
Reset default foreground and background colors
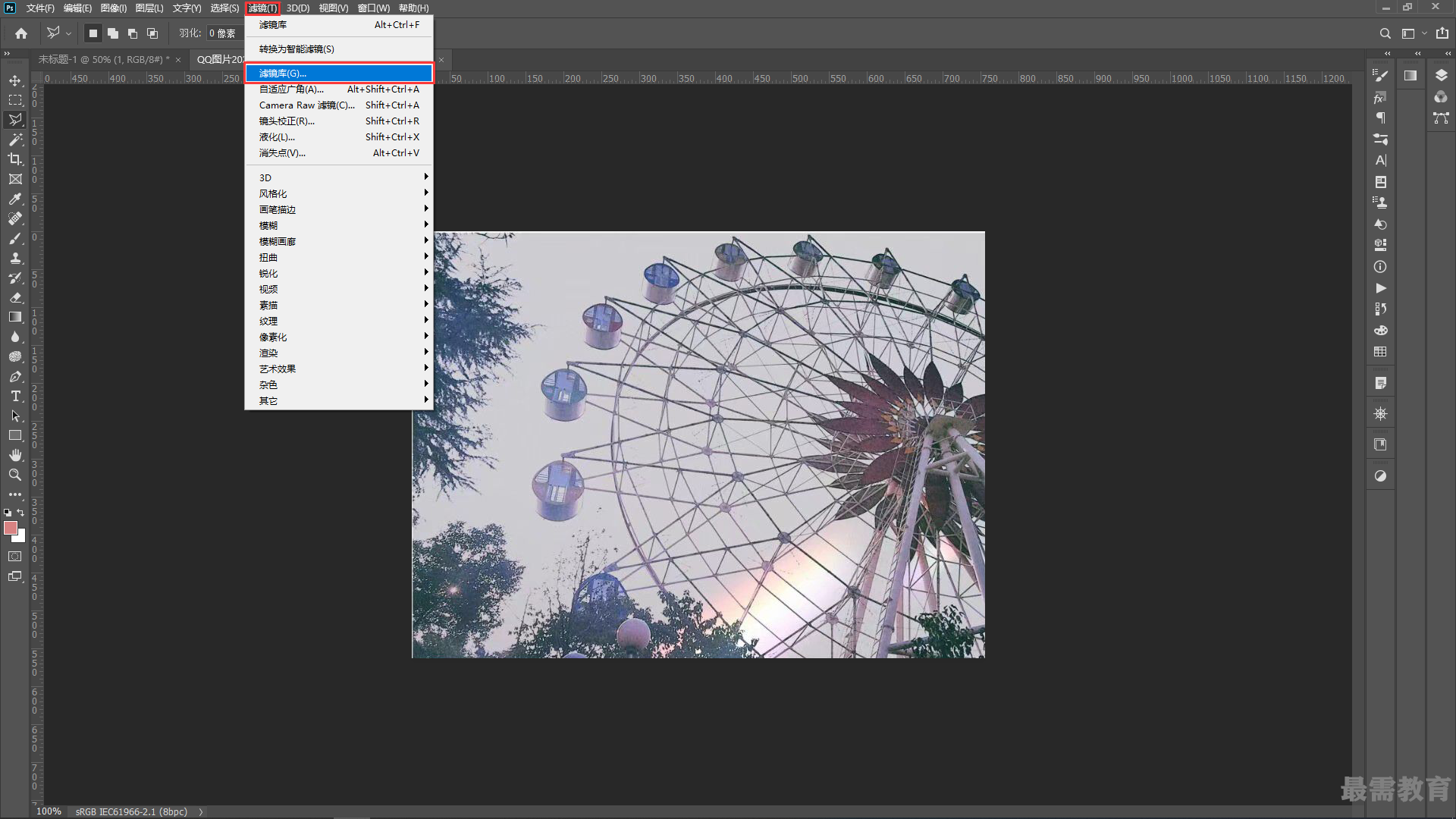pyautogui.click(x=8, y=513)
